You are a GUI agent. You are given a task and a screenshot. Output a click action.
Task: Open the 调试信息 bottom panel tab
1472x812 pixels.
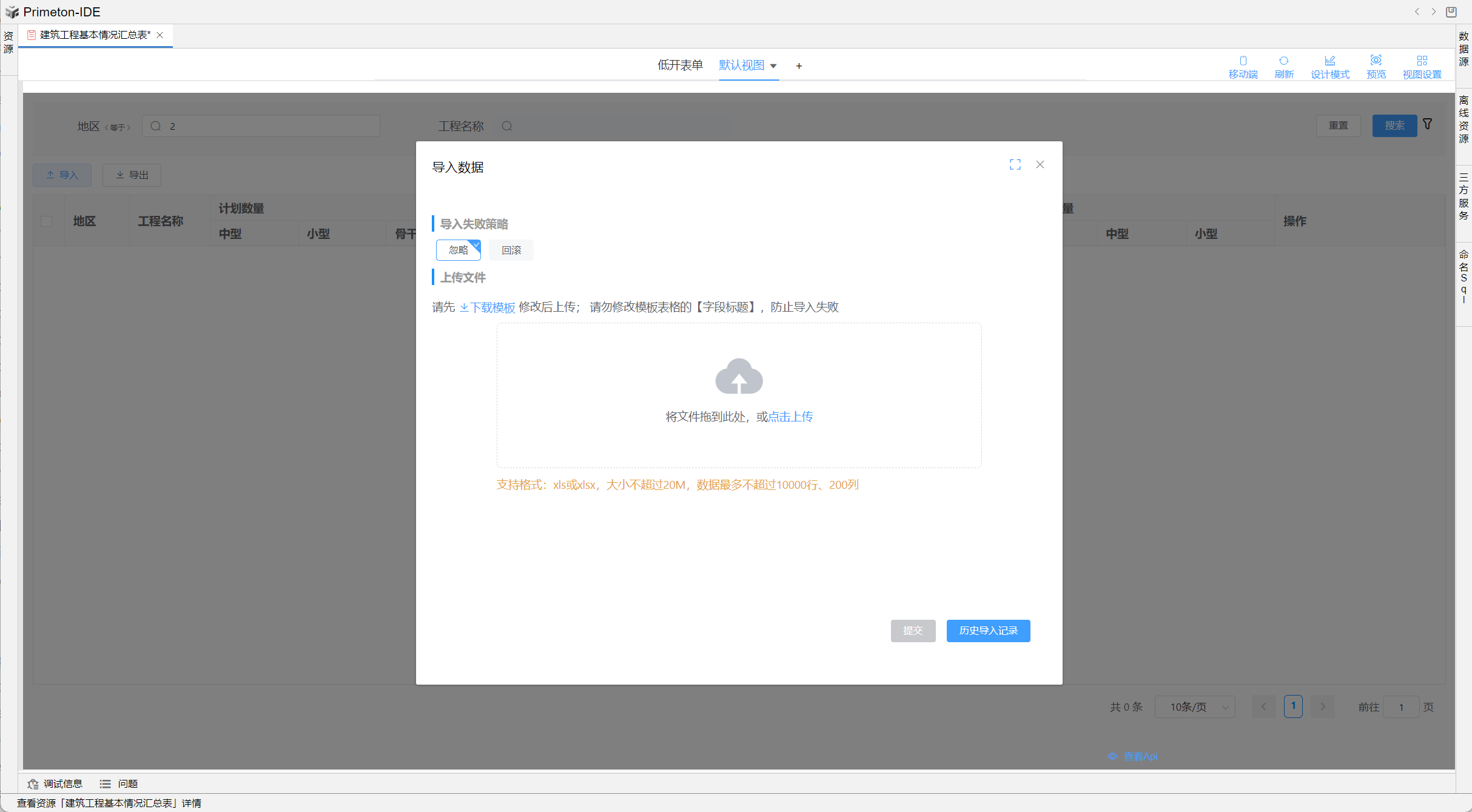[x=55, y=783]
